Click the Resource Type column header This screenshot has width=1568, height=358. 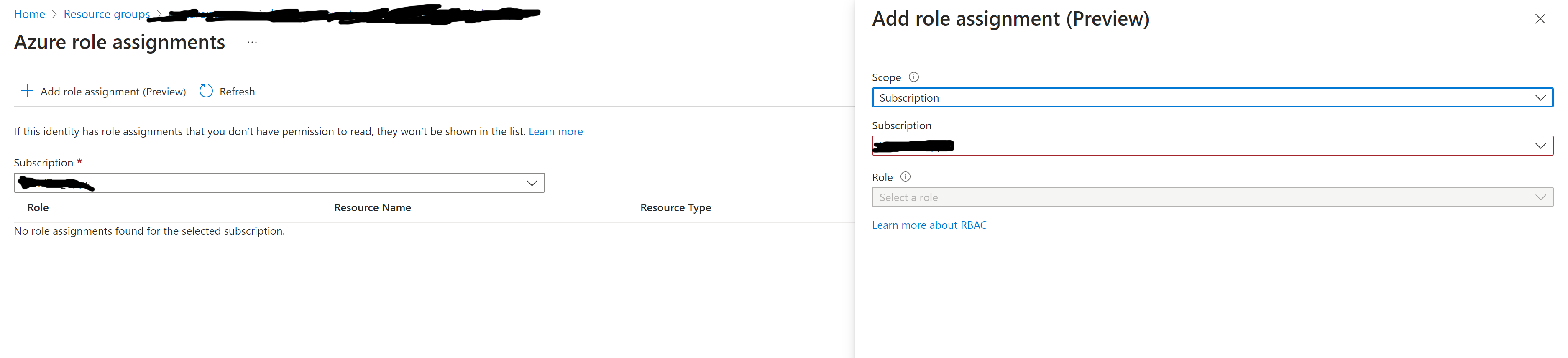point(675,207)
